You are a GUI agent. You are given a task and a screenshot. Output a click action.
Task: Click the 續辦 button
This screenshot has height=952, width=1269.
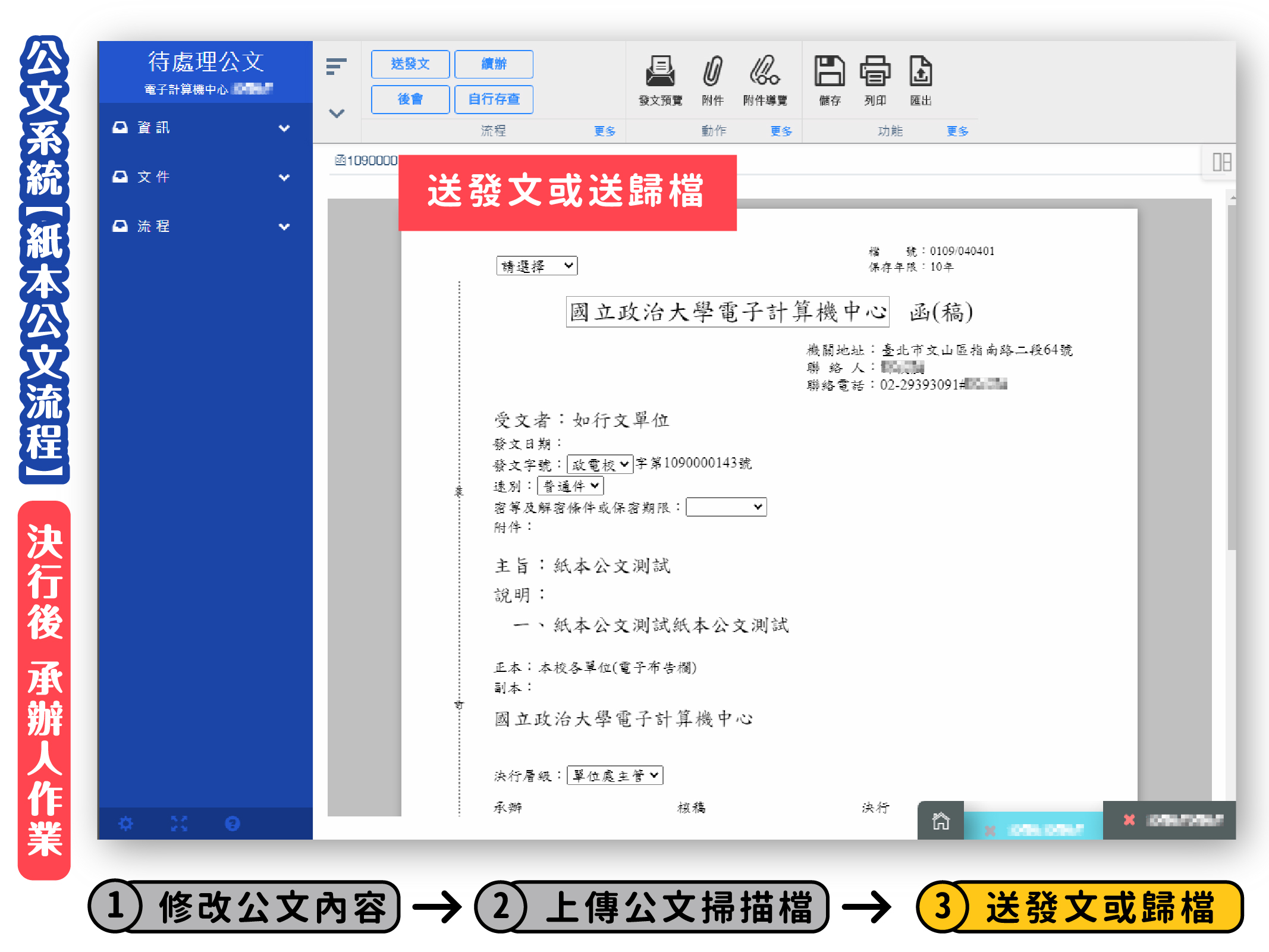click(x=494, y=64)
